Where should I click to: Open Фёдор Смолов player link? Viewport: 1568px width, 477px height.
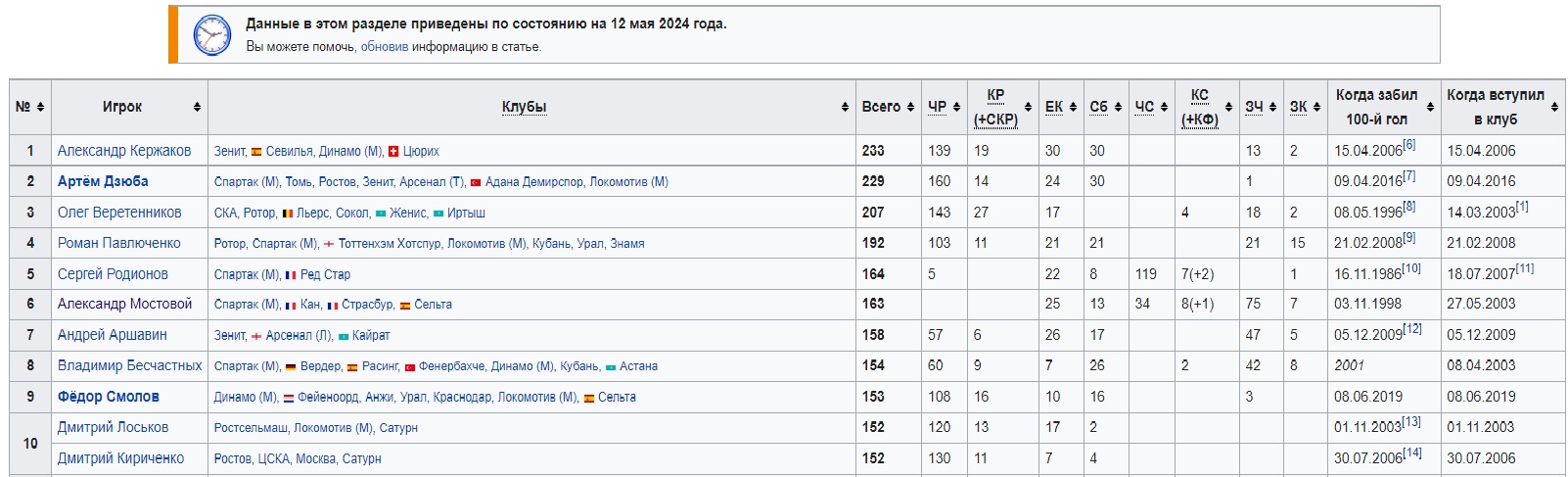pos(109,397)
